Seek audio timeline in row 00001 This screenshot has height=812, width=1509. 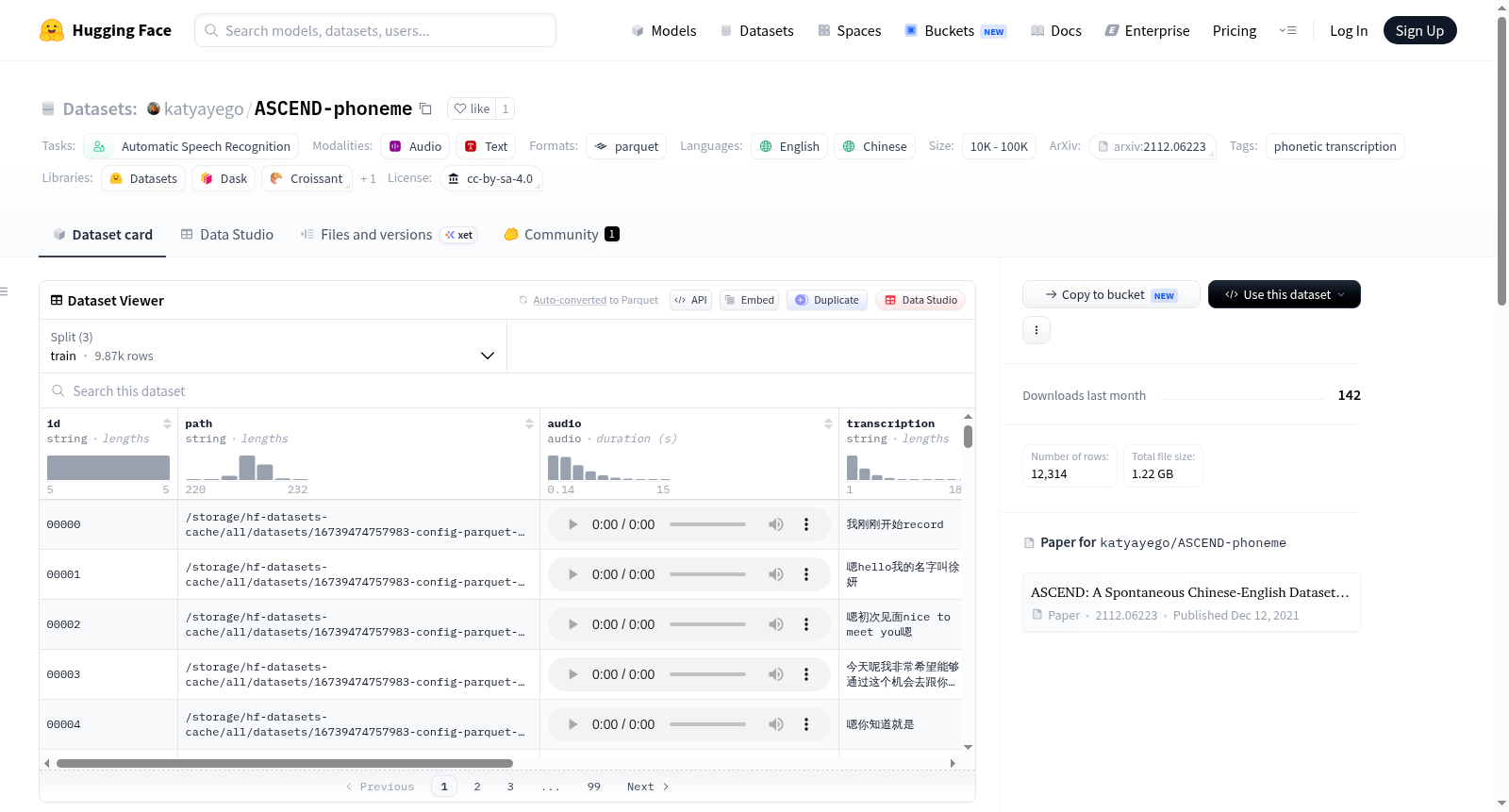(707, 574)
